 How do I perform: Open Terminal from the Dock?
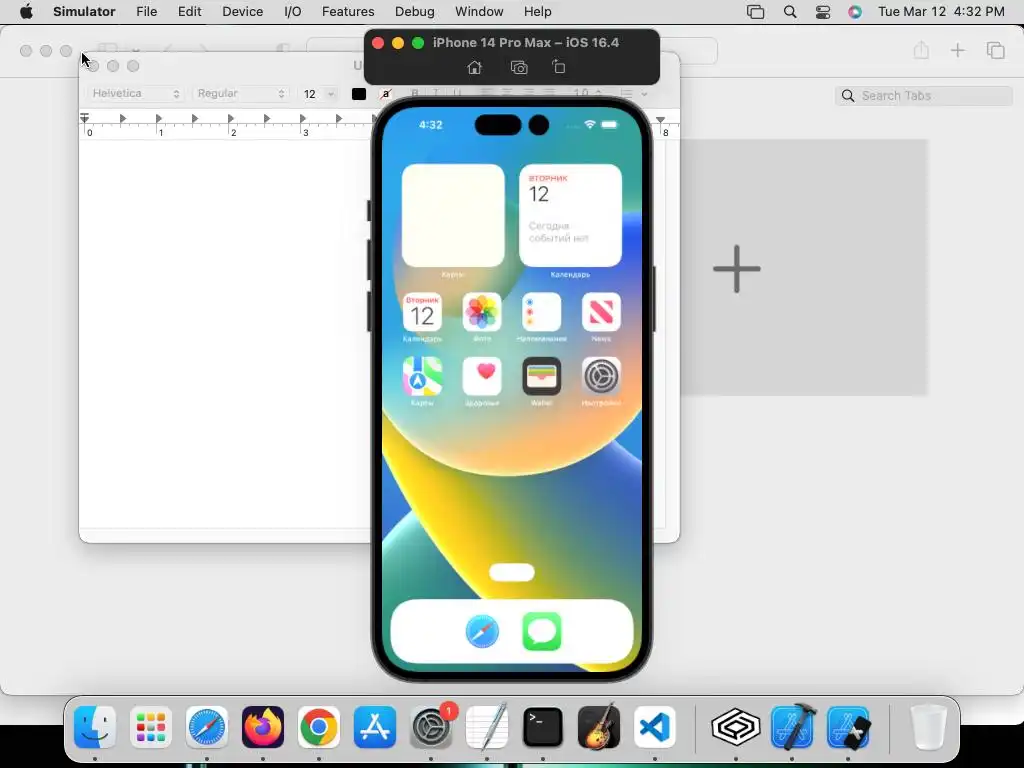click(543, 727)
